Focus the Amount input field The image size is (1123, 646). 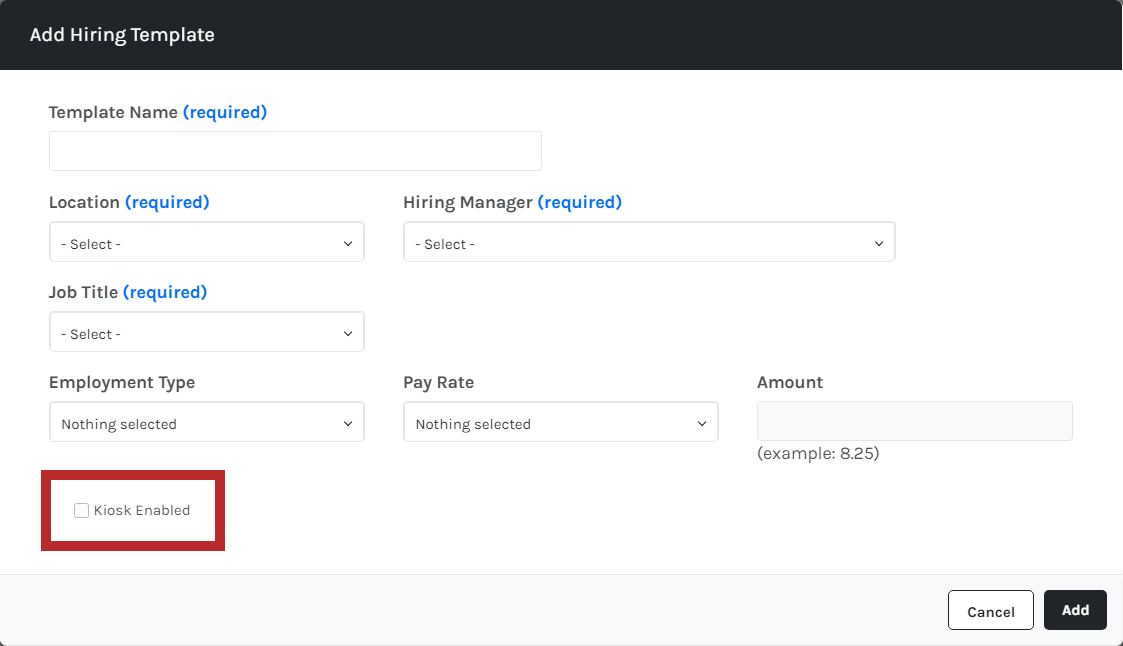click(x=915, y=421)
